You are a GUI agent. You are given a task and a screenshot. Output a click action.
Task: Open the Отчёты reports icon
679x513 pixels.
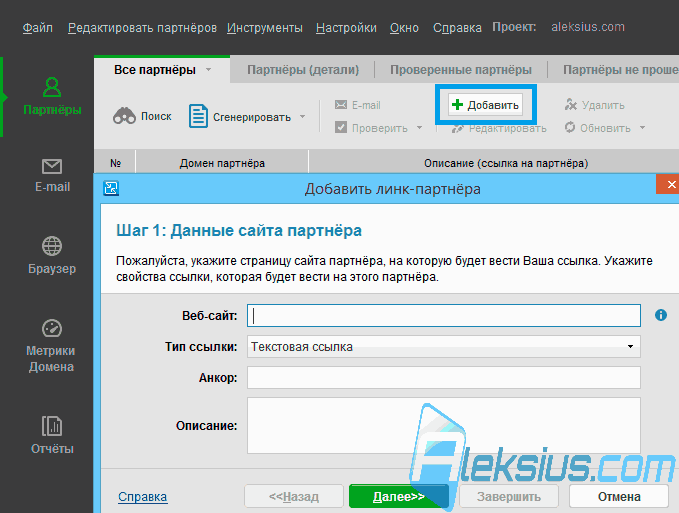pos(52,426)
